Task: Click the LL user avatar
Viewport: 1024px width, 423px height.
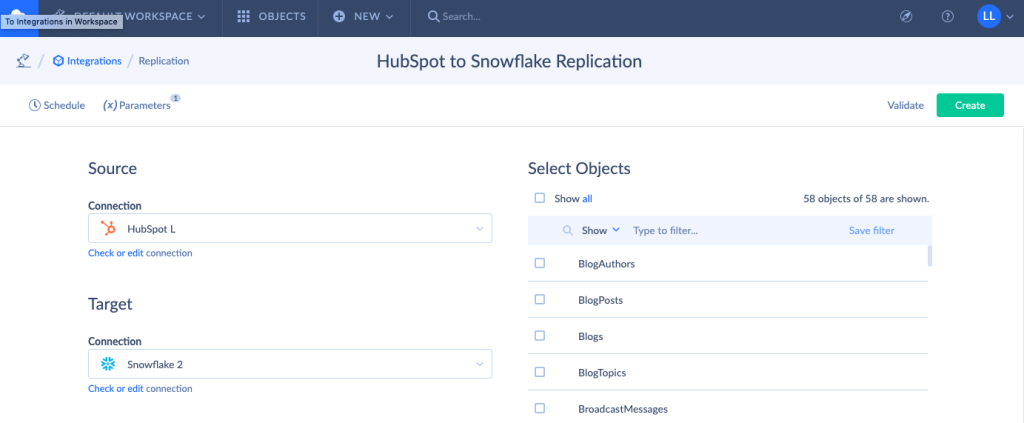Action: (x=989, y=16)
